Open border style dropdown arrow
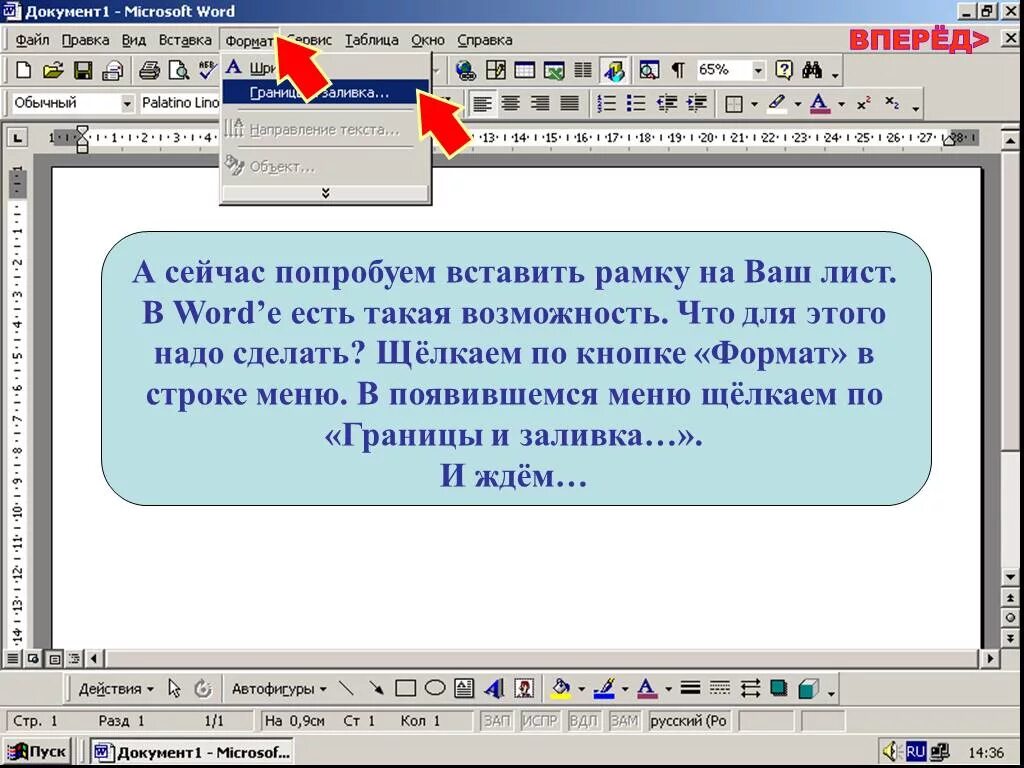The height and width of the screenshot is (768, 1024). pos(754,104)
